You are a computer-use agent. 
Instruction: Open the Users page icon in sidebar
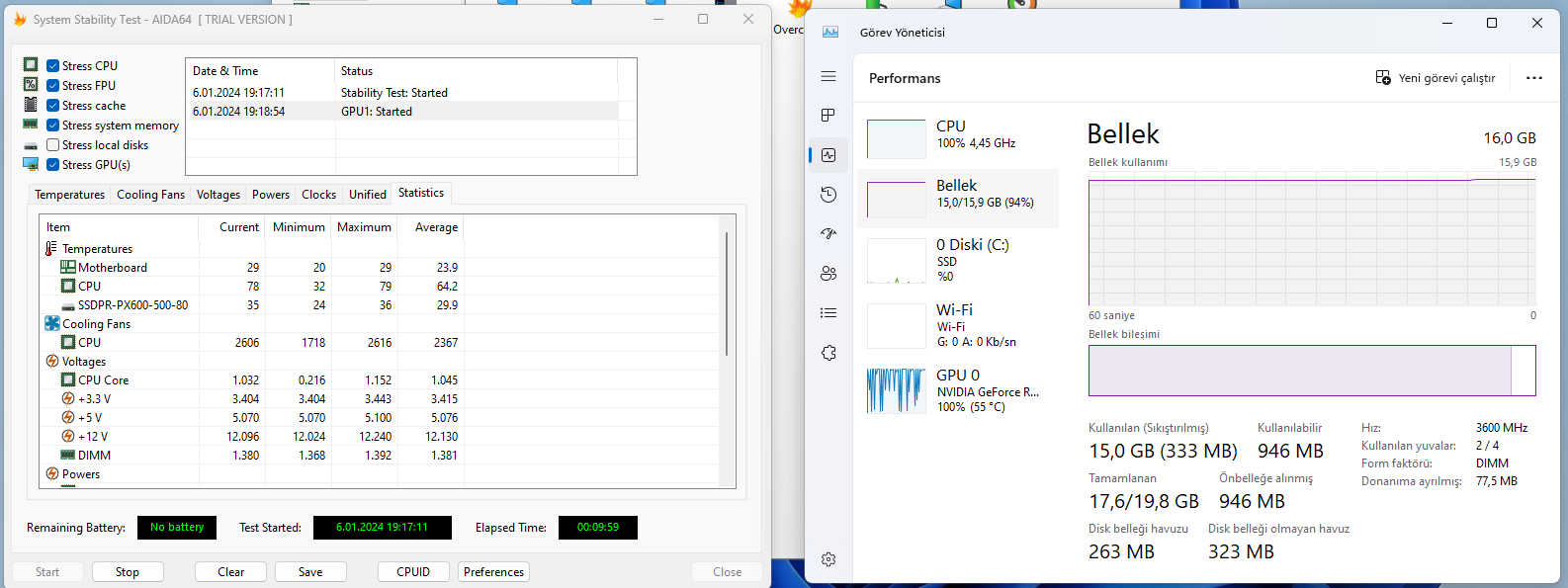coord(828,274)
